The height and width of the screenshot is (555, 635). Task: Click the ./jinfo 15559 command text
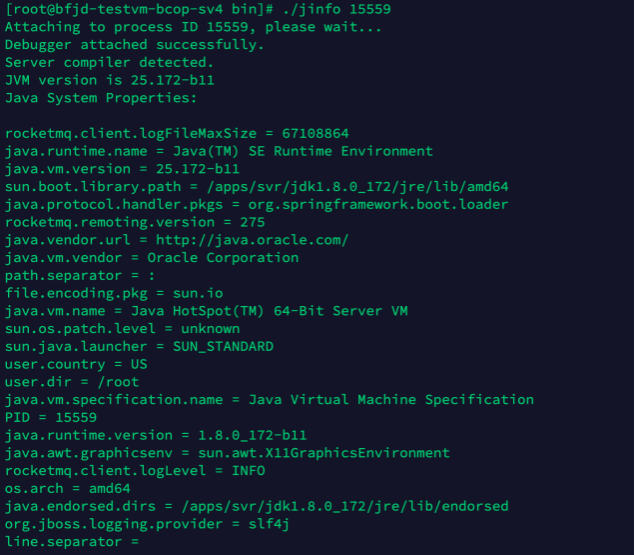click(x=337, y=9)
